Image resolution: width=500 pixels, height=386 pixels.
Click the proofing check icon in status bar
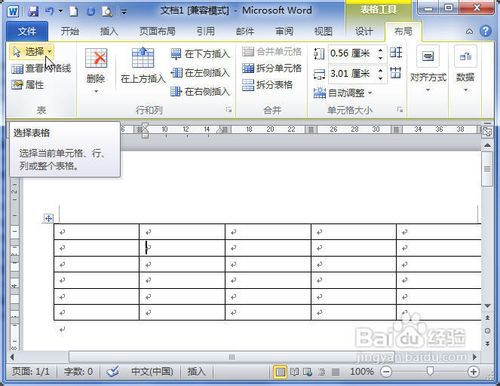(113, 371)
